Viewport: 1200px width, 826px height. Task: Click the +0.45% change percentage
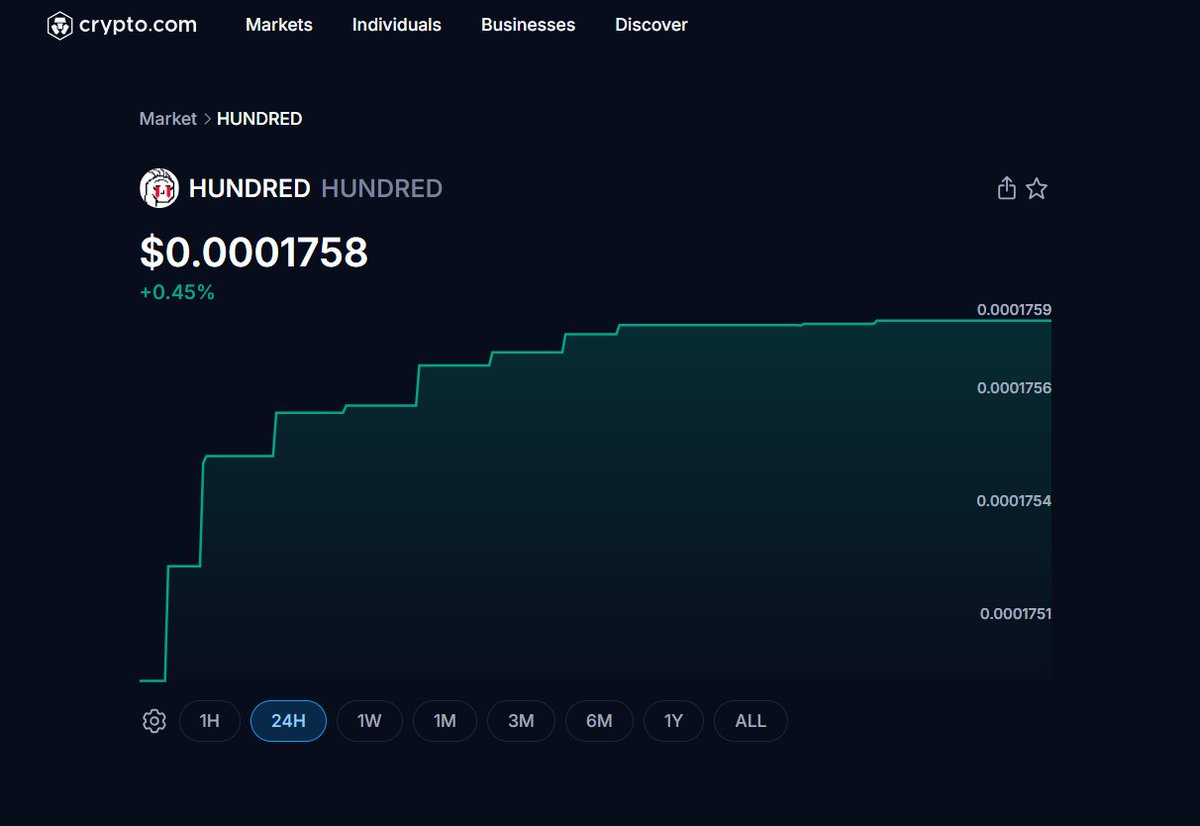[x=177, y=293]
